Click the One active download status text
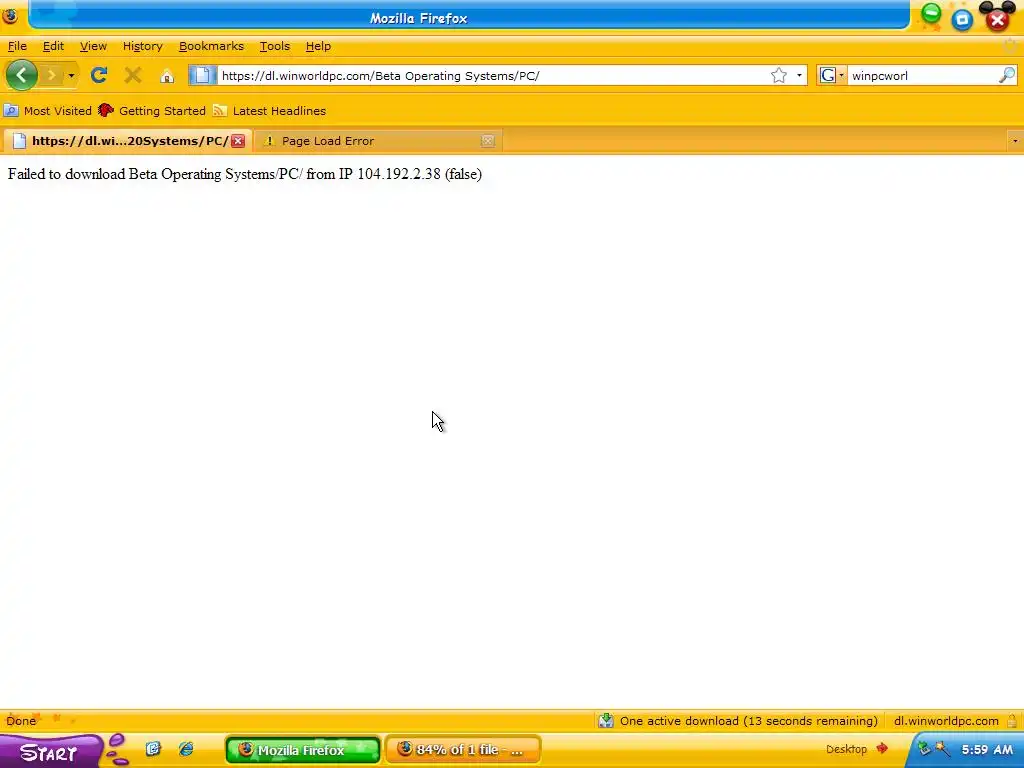Viewport: 1024px width, 768px height. tap(748, 721)
